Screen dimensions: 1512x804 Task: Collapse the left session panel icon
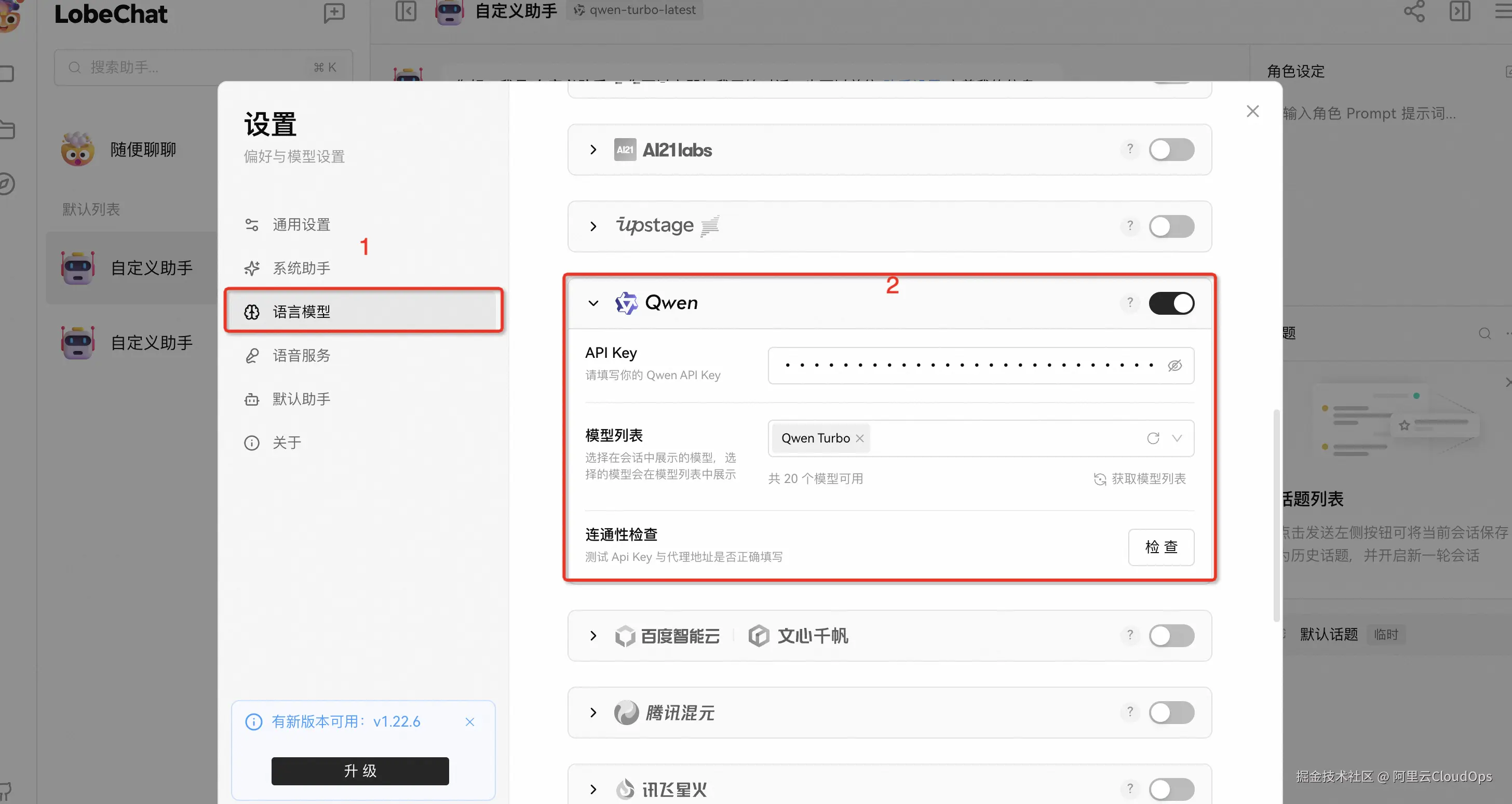pyautogui.click(x=406, y=10)
